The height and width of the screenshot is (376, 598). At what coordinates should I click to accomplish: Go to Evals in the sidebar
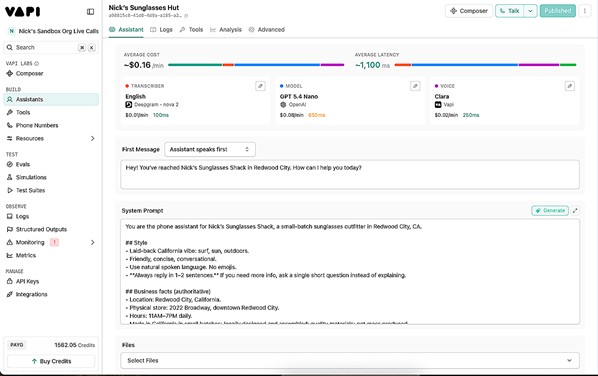51,164
